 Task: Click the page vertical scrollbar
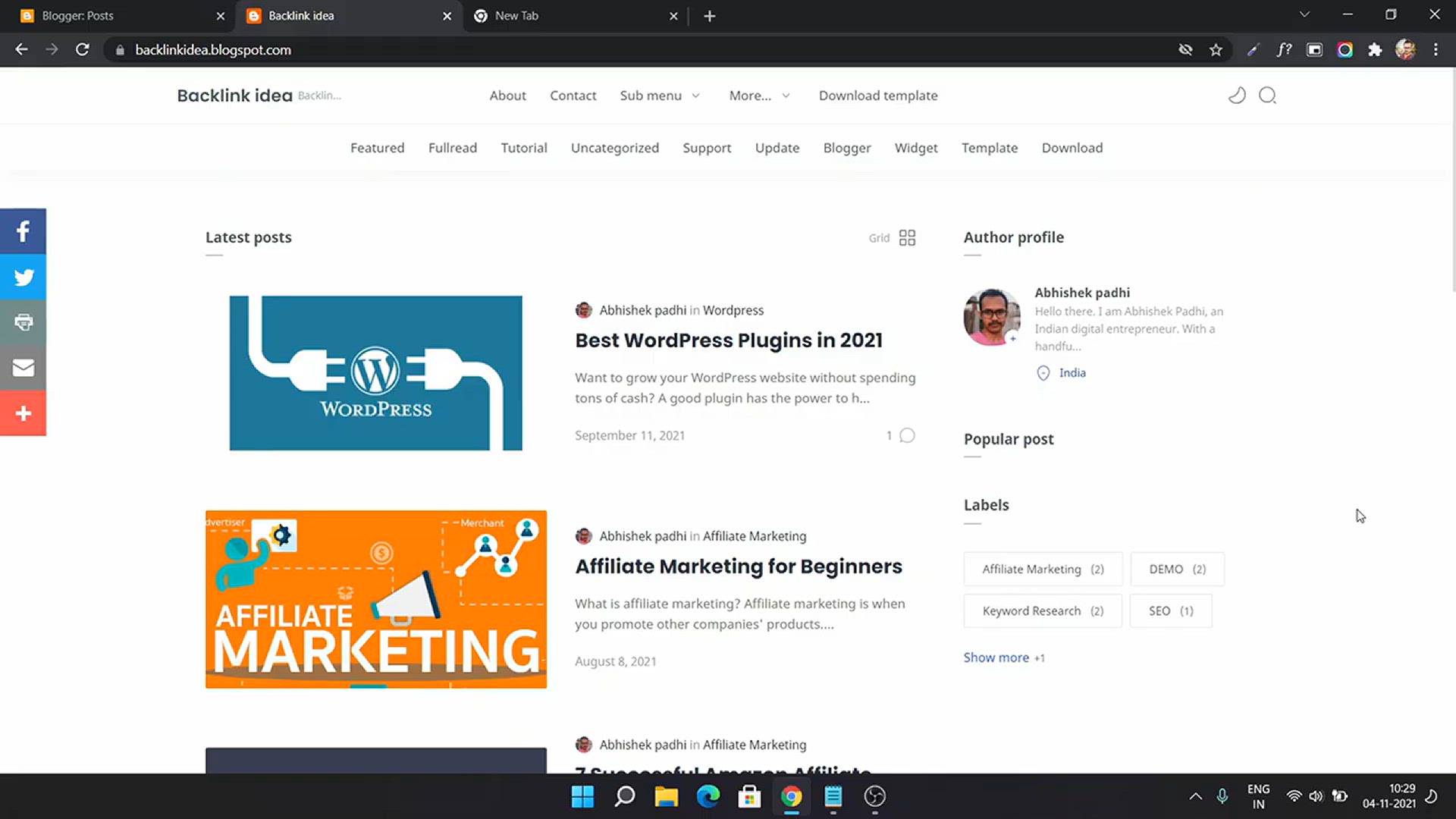point(1452,182)
